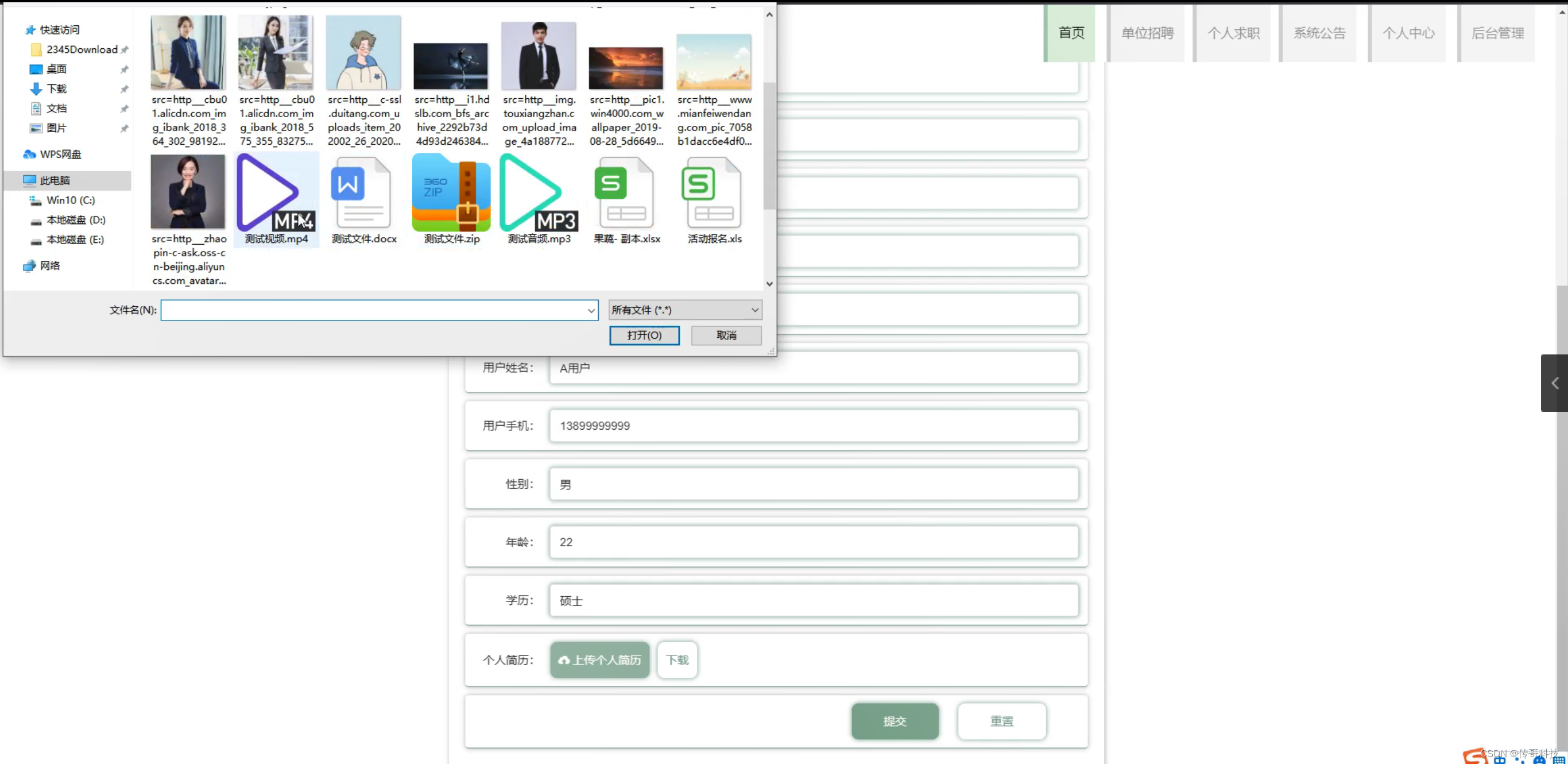Click the 用户手机 phone number field
The height and width of the screenshot is (764, 1568).
point(813,426)
